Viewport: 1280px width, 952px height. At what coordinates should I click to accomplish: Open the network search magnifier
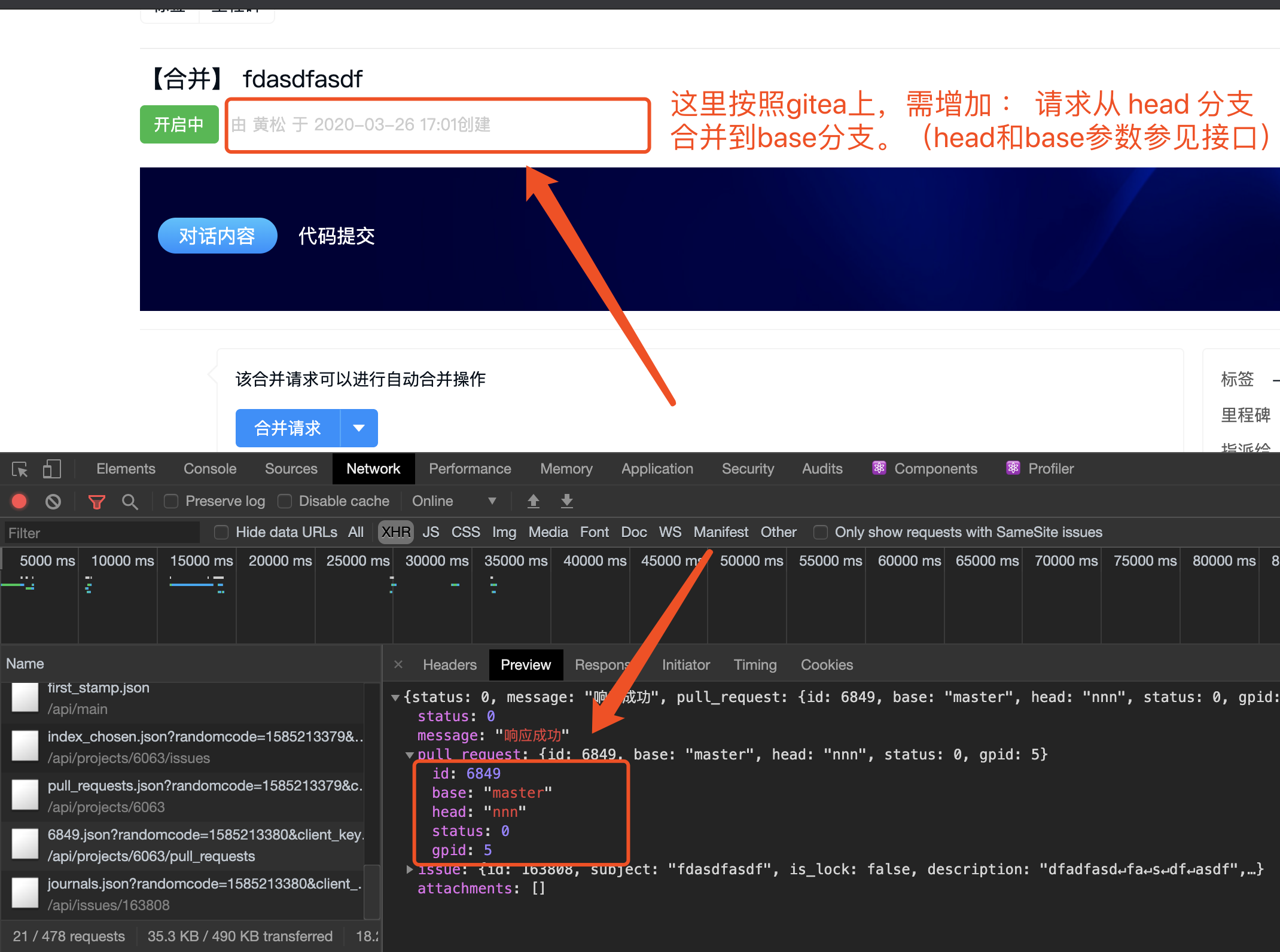click(130, 501)
